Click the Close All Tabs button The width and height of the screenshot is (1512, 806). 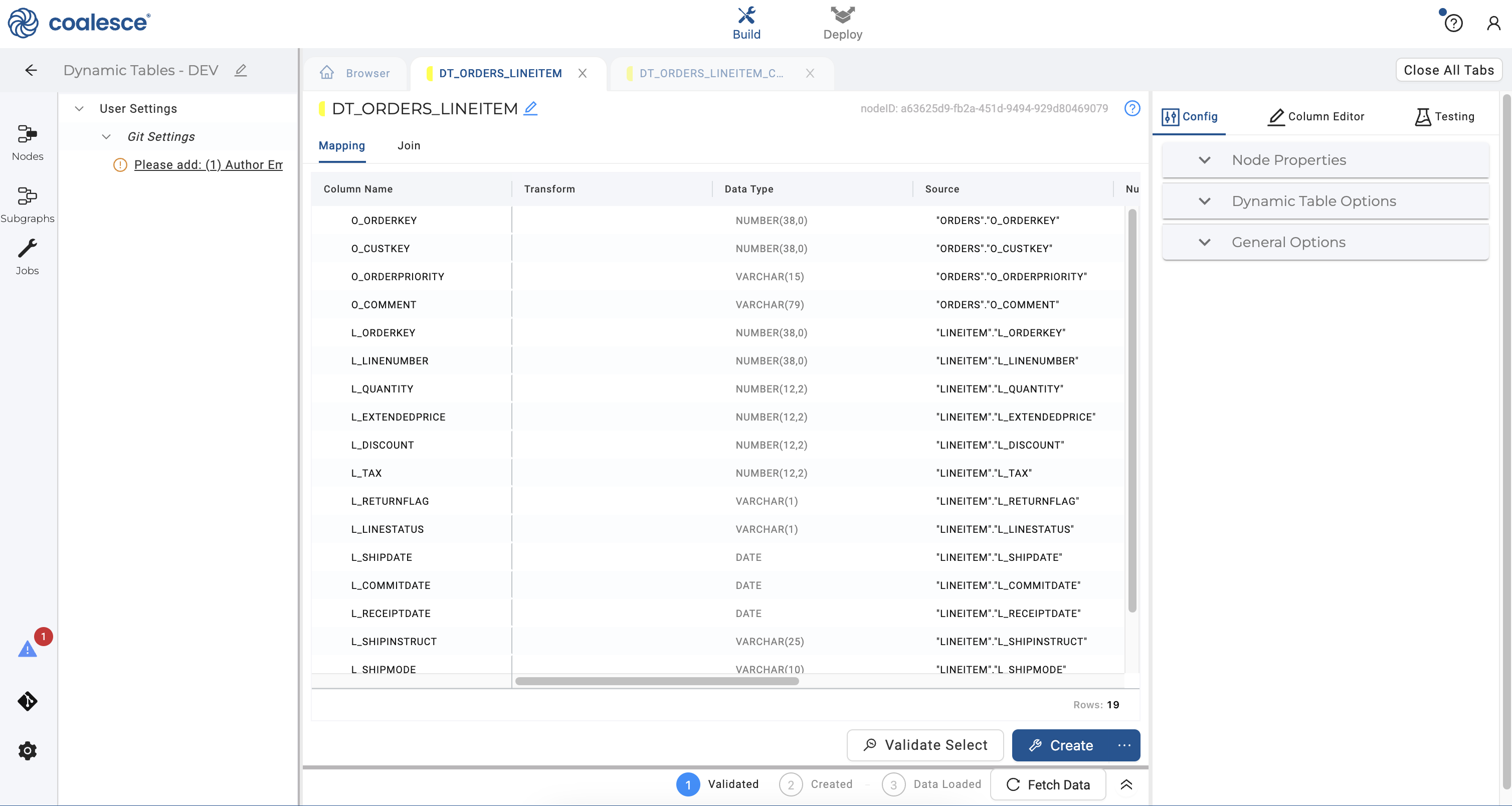(x=1449, y=70)
